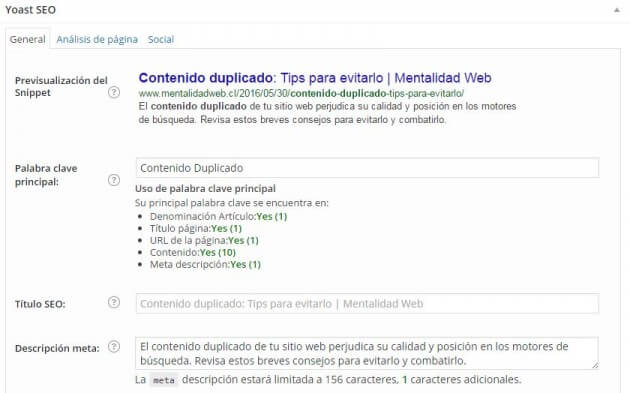The image size is (630, 393).
Task: Open help icon beside Previsualización del Snippet
Action: click(x=114, y=92)
